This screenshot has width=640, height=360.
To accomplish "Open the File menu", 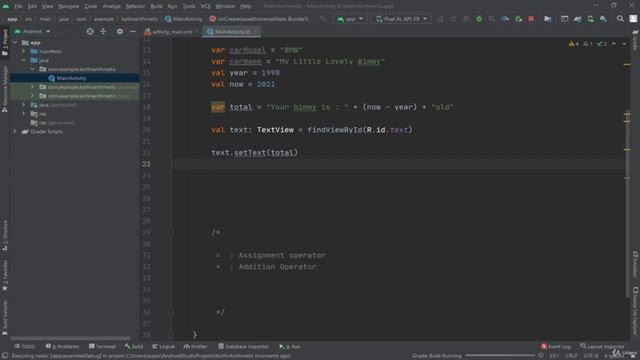I will pos(18,6).
